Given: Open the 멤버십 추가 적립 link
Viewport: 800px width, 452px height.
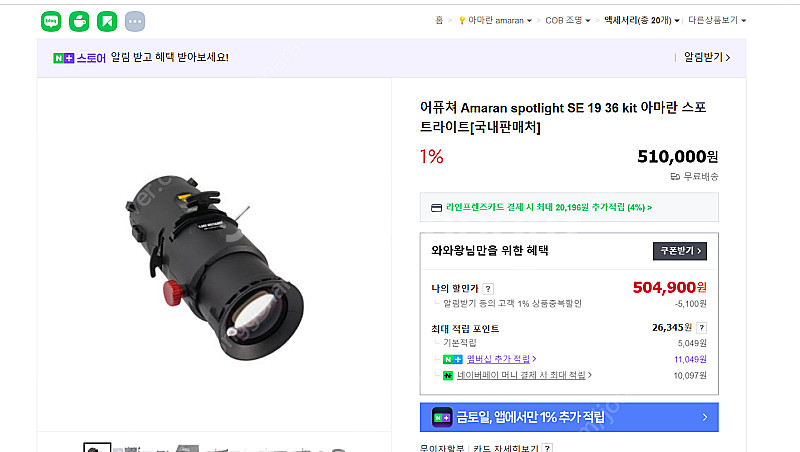Looking at the screenshot, I should click(501, 359).
